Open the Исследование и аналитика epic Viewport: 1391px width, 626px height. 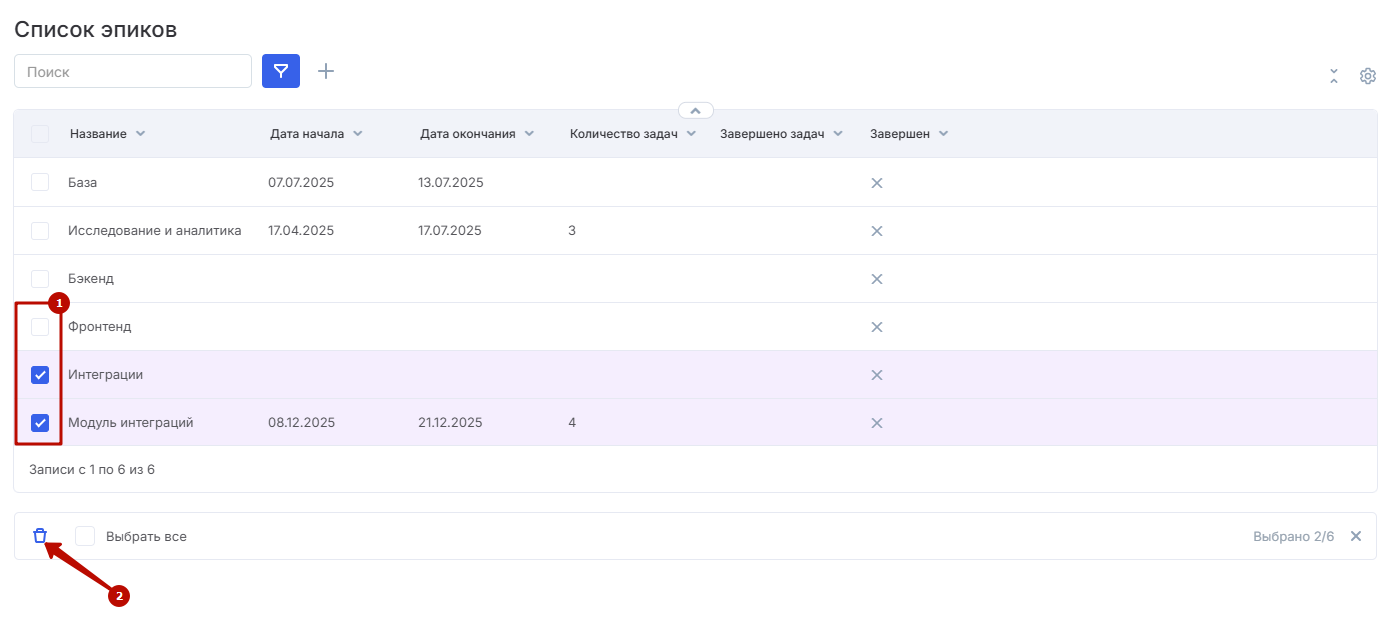coord(154,231)
